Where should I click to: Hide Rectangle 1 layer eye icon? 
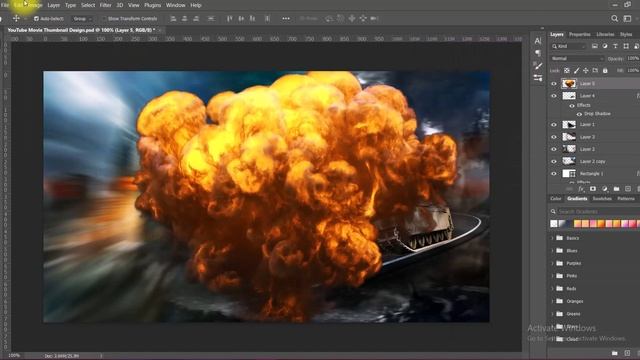[x=554, y=174]
